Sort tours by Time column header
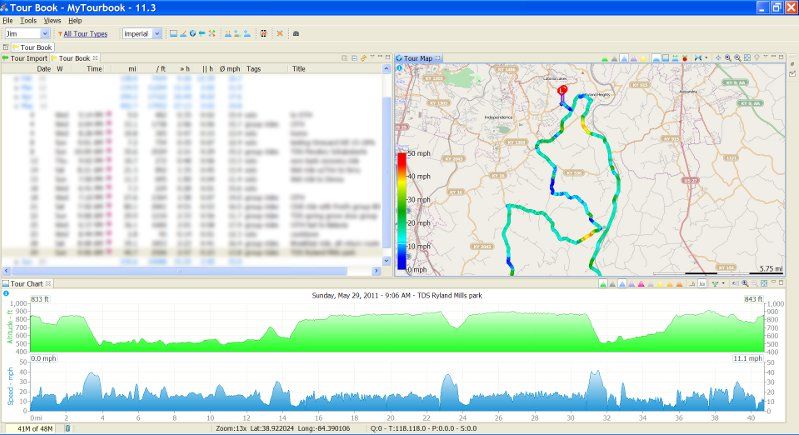The height and width of the screenshot is (435, 799). (x=94, y=69)
